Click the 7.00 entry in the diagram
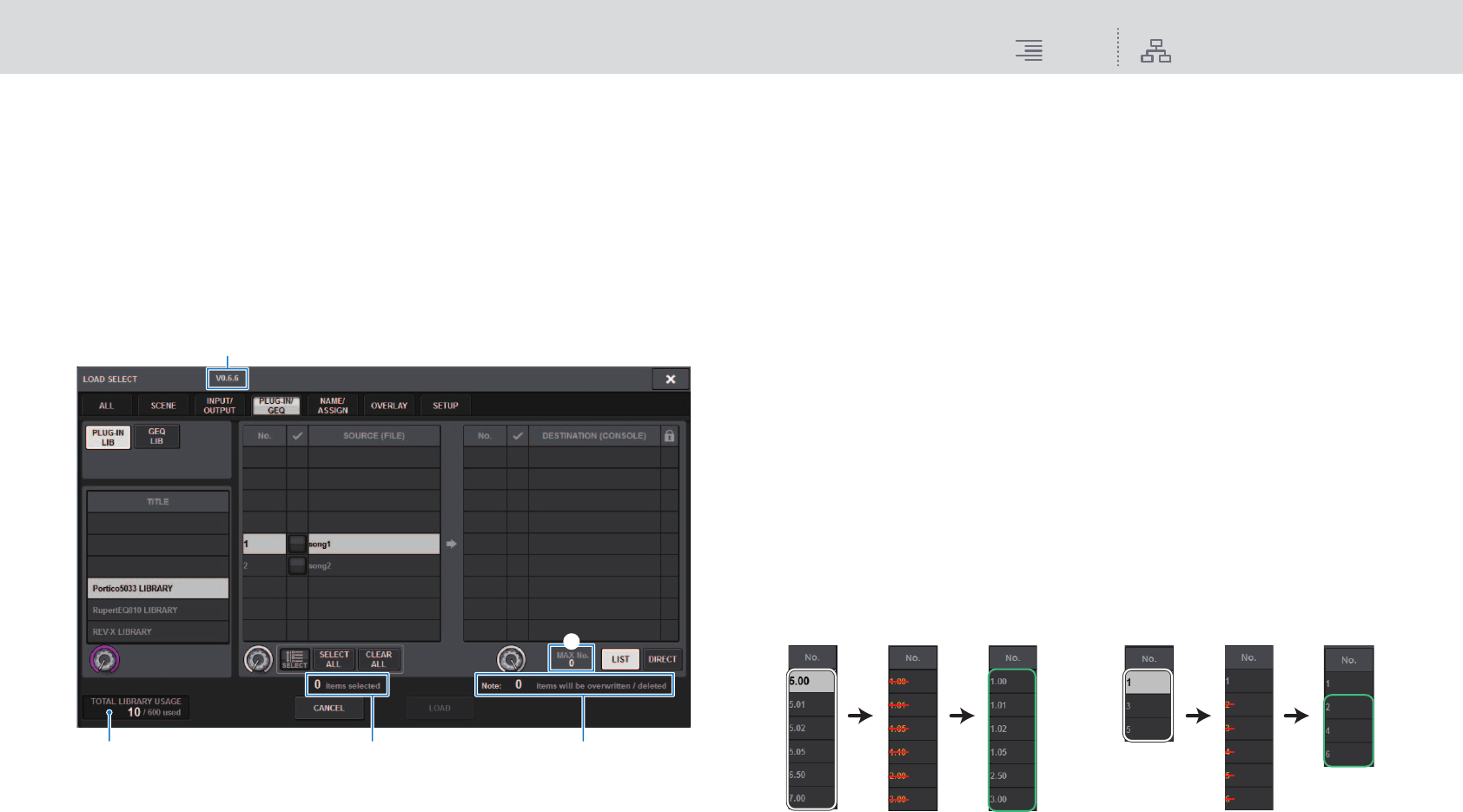 coord(812,798)
